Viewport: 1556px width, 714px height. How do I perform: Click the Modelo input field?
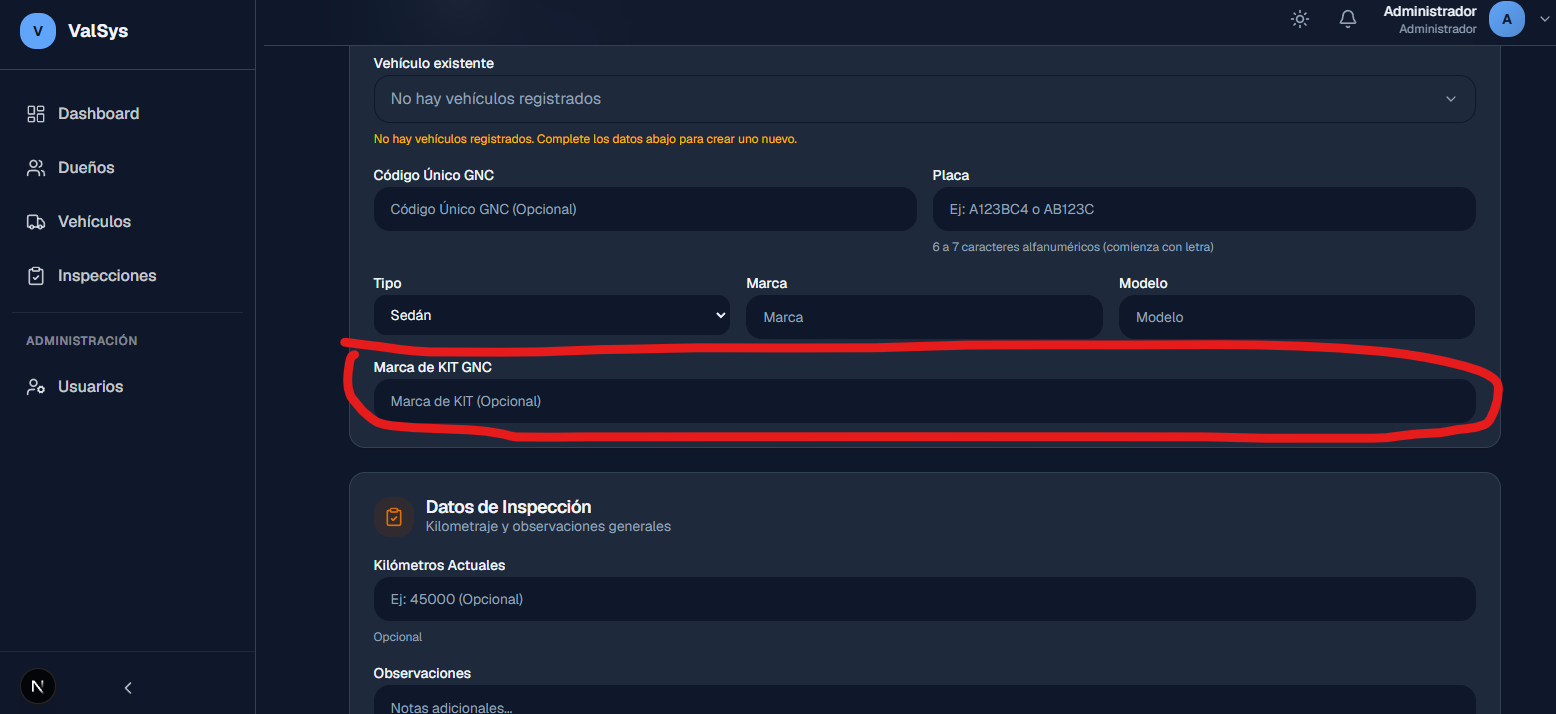(1297, 317)
